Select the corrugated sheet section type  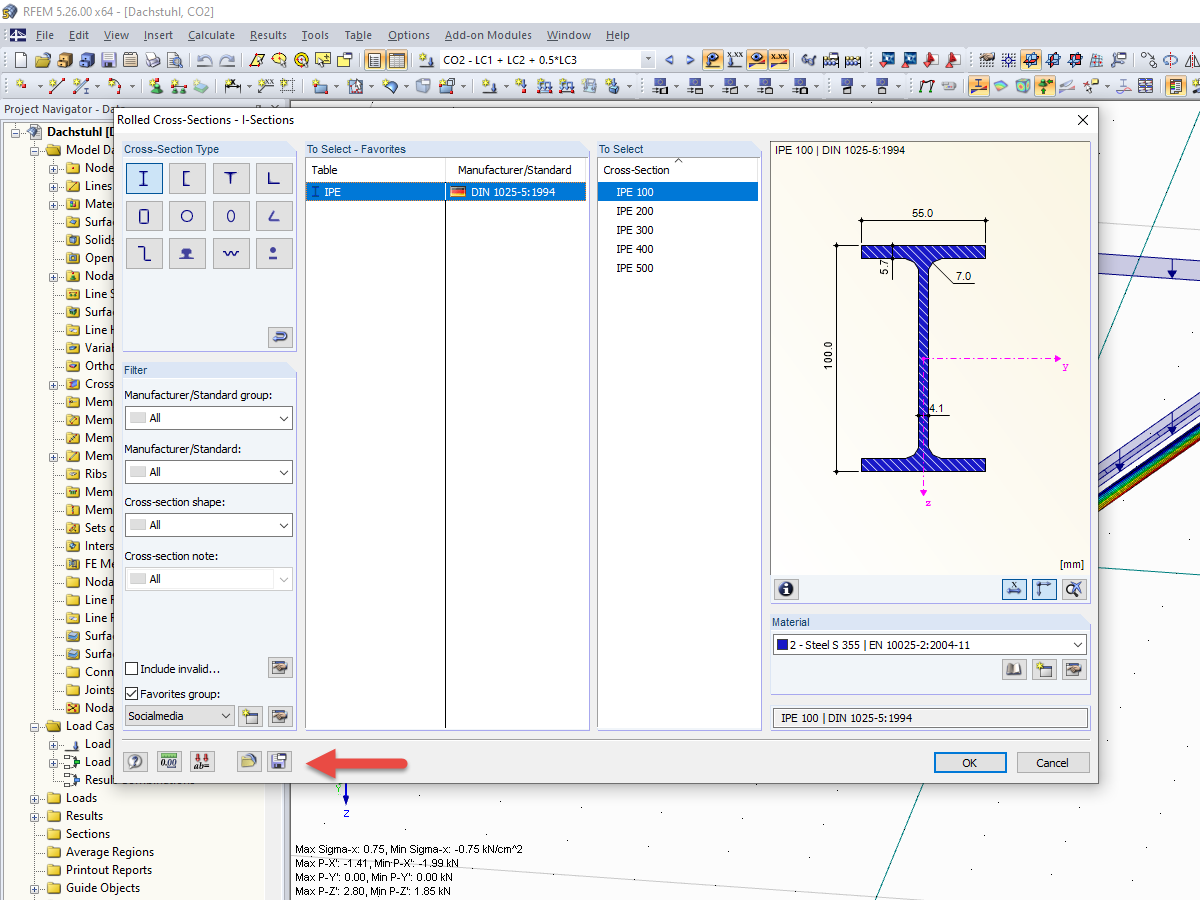(x=231, y=254)
